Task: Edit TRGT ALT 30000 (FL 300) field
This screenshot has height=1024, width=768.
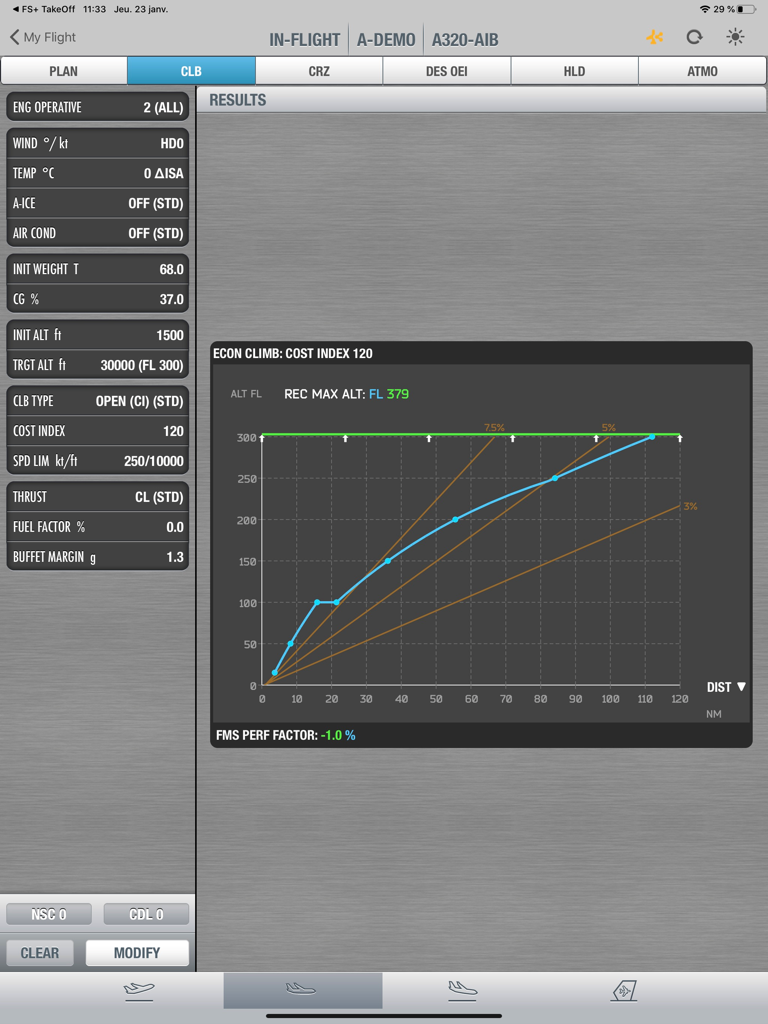Action: tap(98, 365)
